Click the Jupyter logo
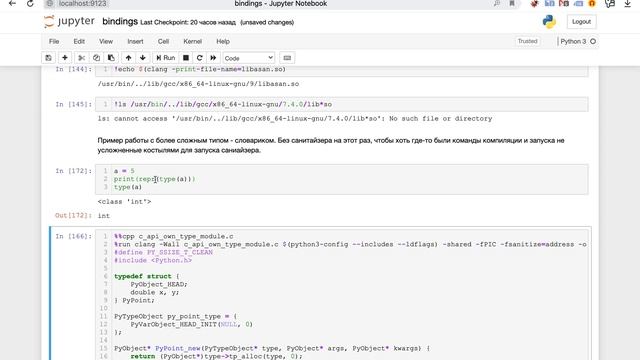Screen dimensions: 640x360 click(x=69, y=21)
